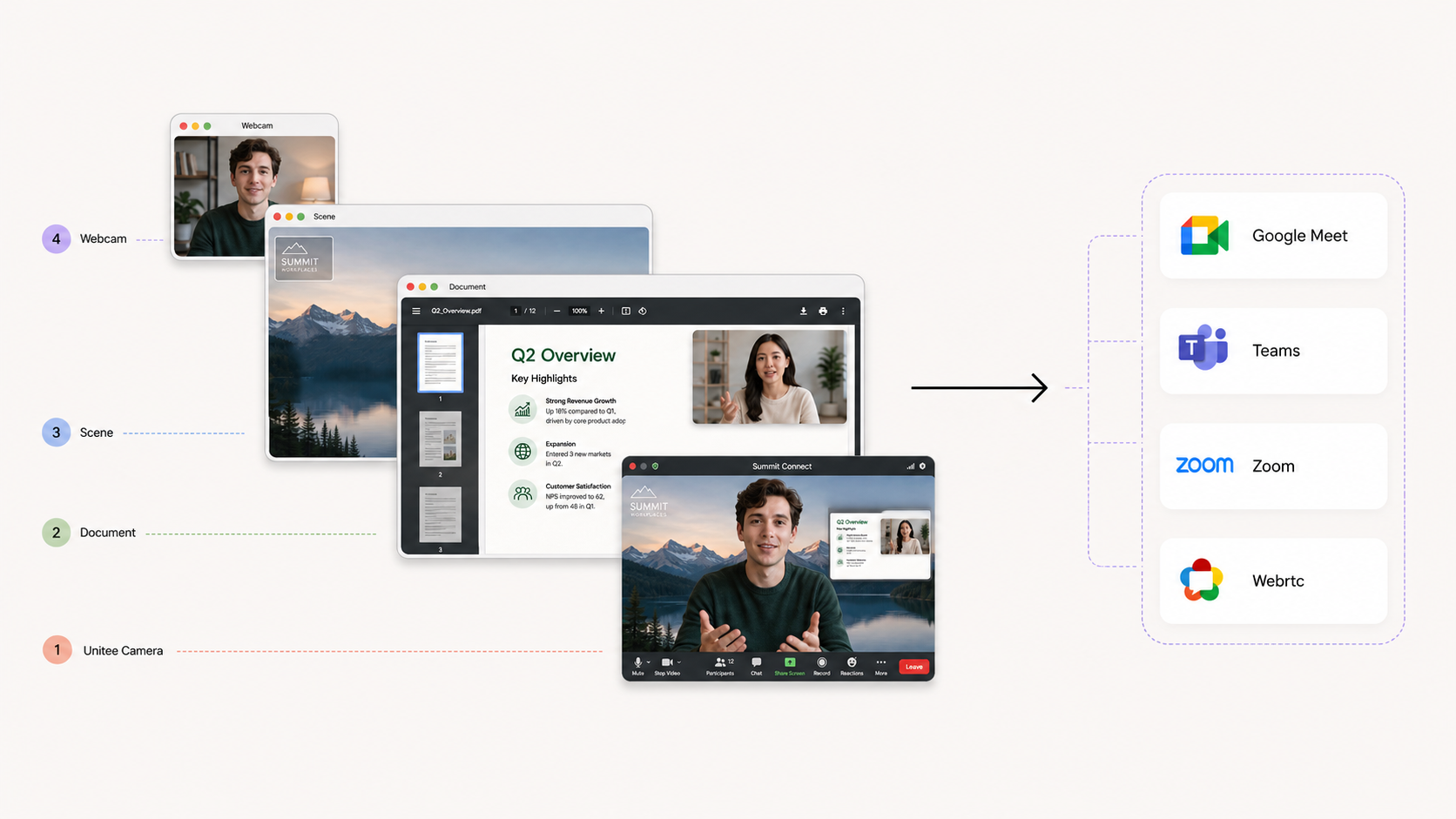Start recording with the Record button
Image resolution: width=1456 pixels, height=819 pixels.
821,666
